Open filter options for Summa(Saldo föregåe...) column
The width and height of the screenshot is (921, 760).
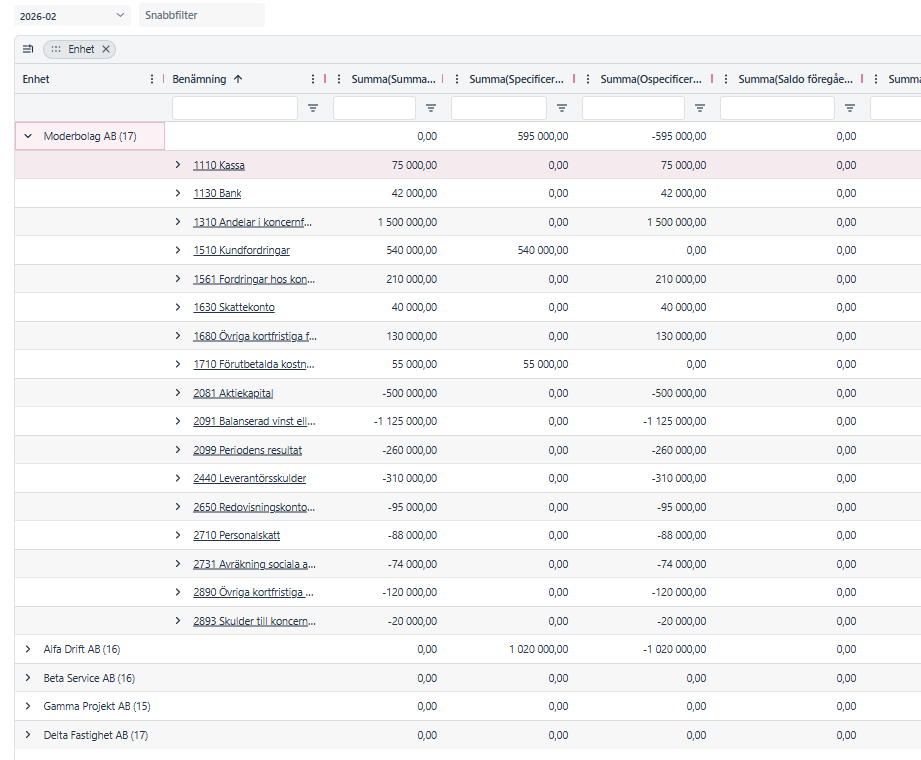(850, 108)
